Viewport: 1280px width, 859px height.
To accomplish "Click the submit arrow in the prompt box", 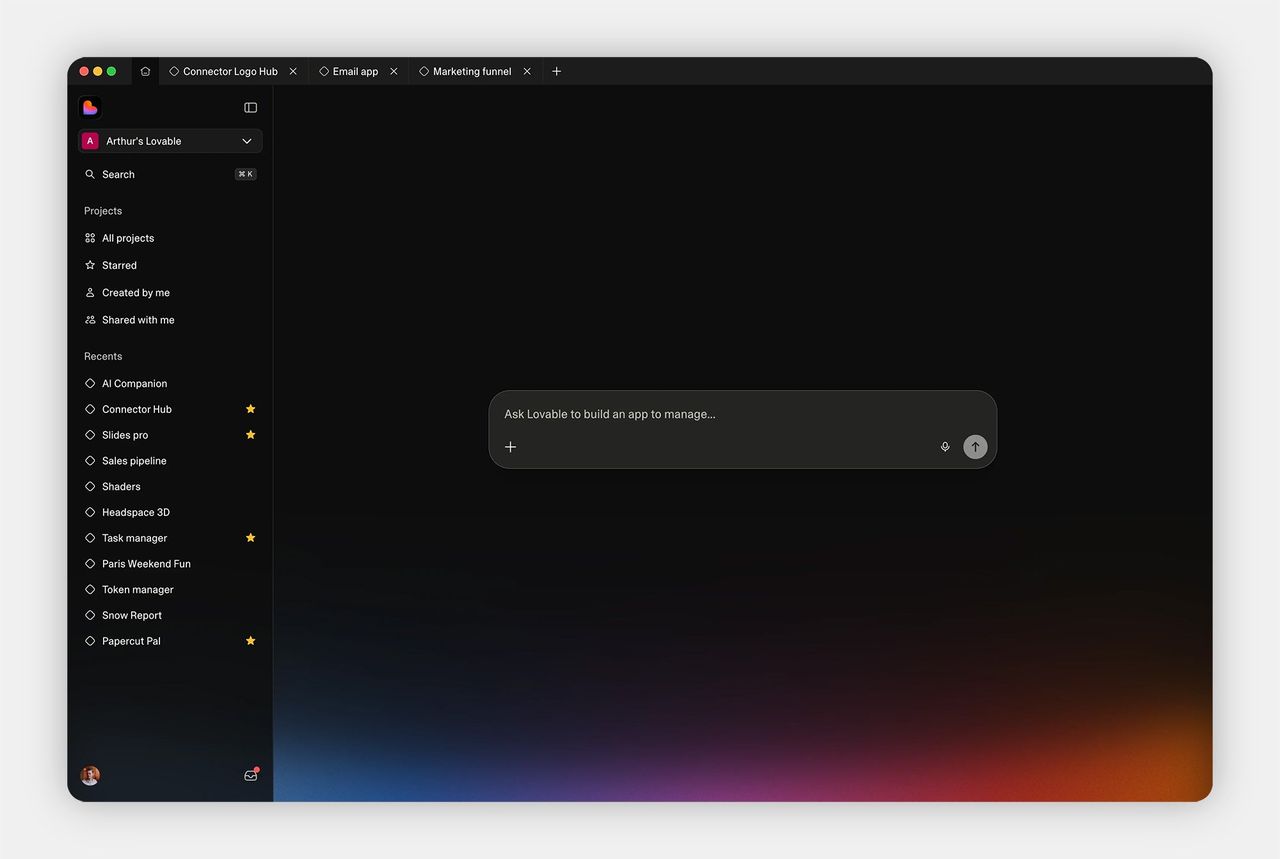I will click(x=974, y=447).
